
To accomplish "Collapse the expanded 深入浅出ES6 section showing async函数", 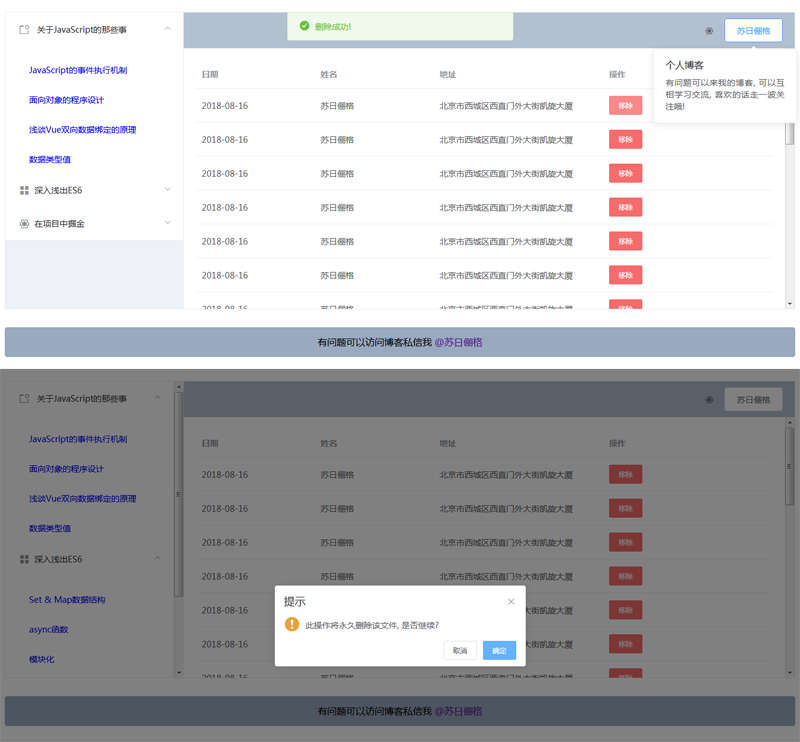I will click(x=157, y=558).
